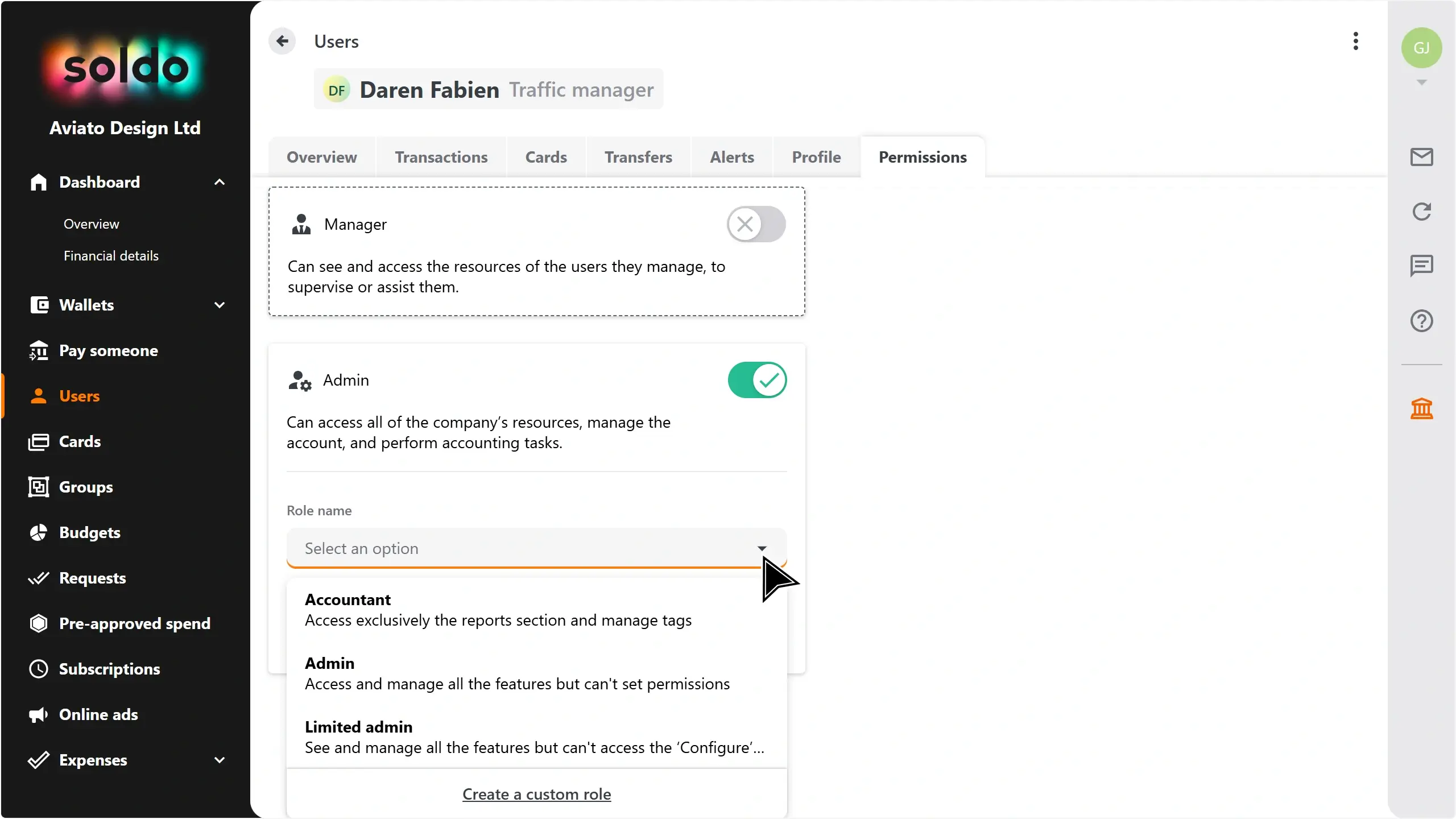
Task: Open Subscriptions from the sidebar
Action: (109, 669)
